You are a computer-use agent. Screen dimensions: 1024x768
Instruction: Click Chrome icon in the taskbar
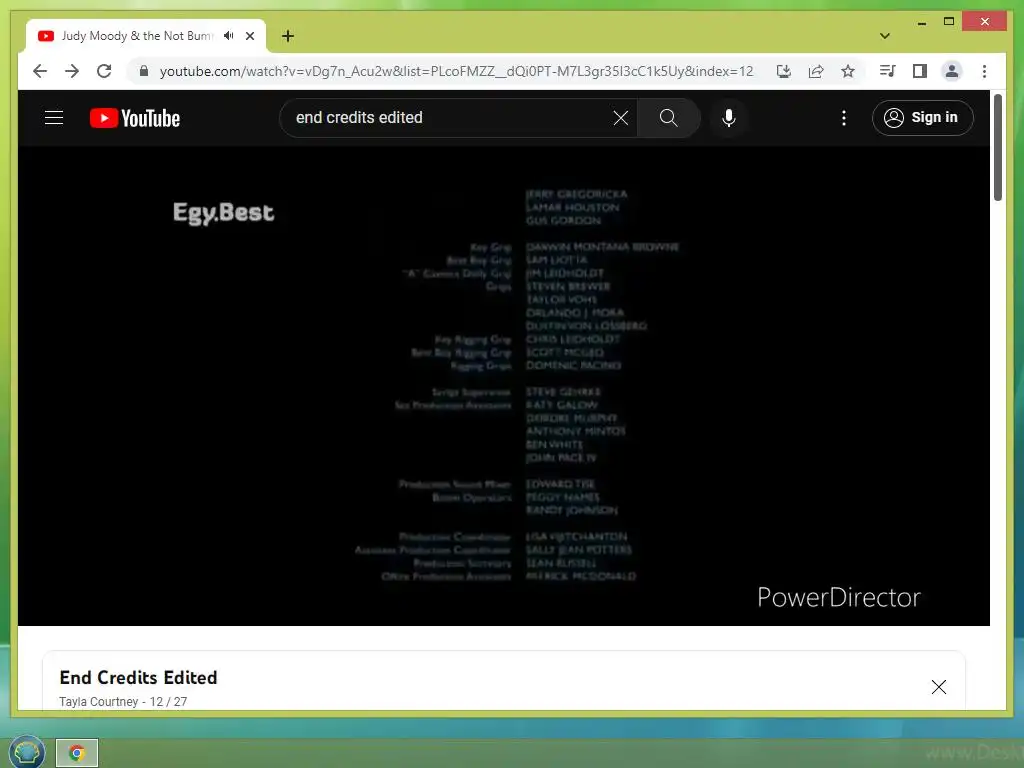pyautogui.click(x=77, y=753)
